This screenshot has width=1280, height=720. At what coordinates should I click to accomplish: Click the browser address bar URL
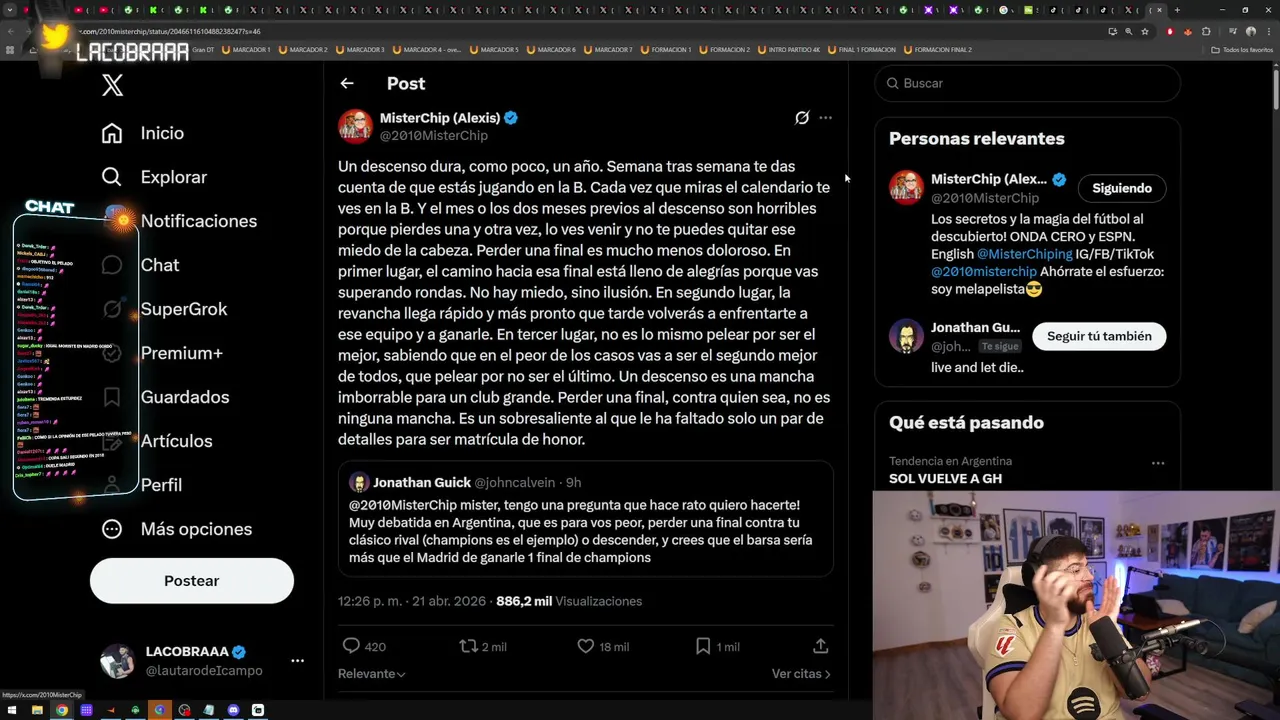170,31
